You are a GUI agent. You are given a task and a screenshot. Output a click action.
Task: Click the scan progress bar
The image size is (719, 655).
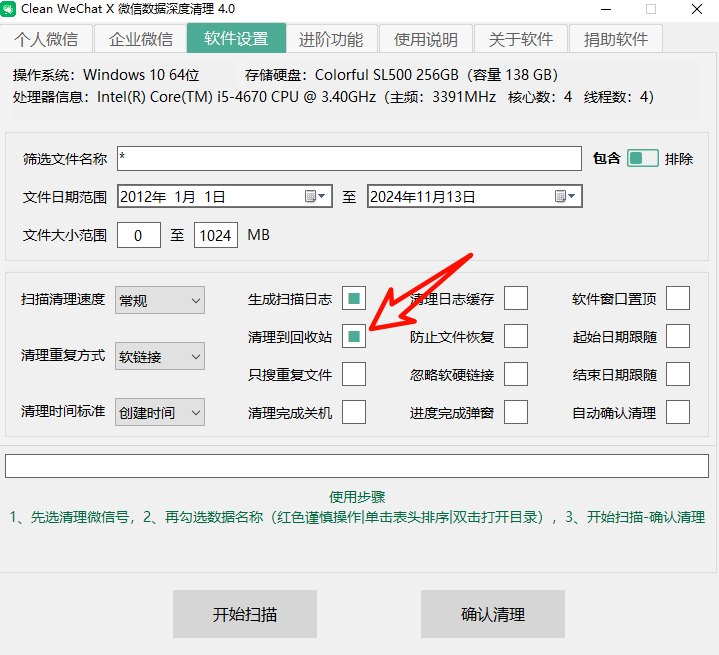[x=357, y=466]
